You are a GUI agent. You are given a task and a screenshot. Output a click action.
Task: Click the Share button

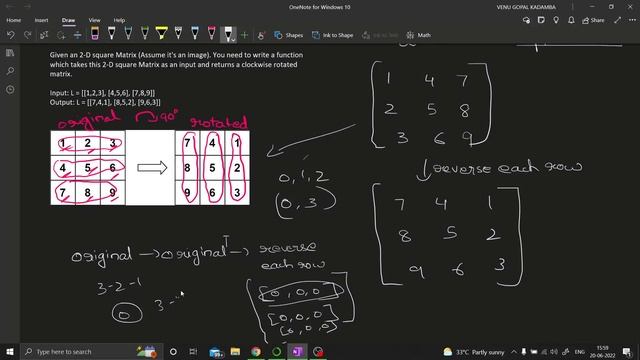(593, 20)
